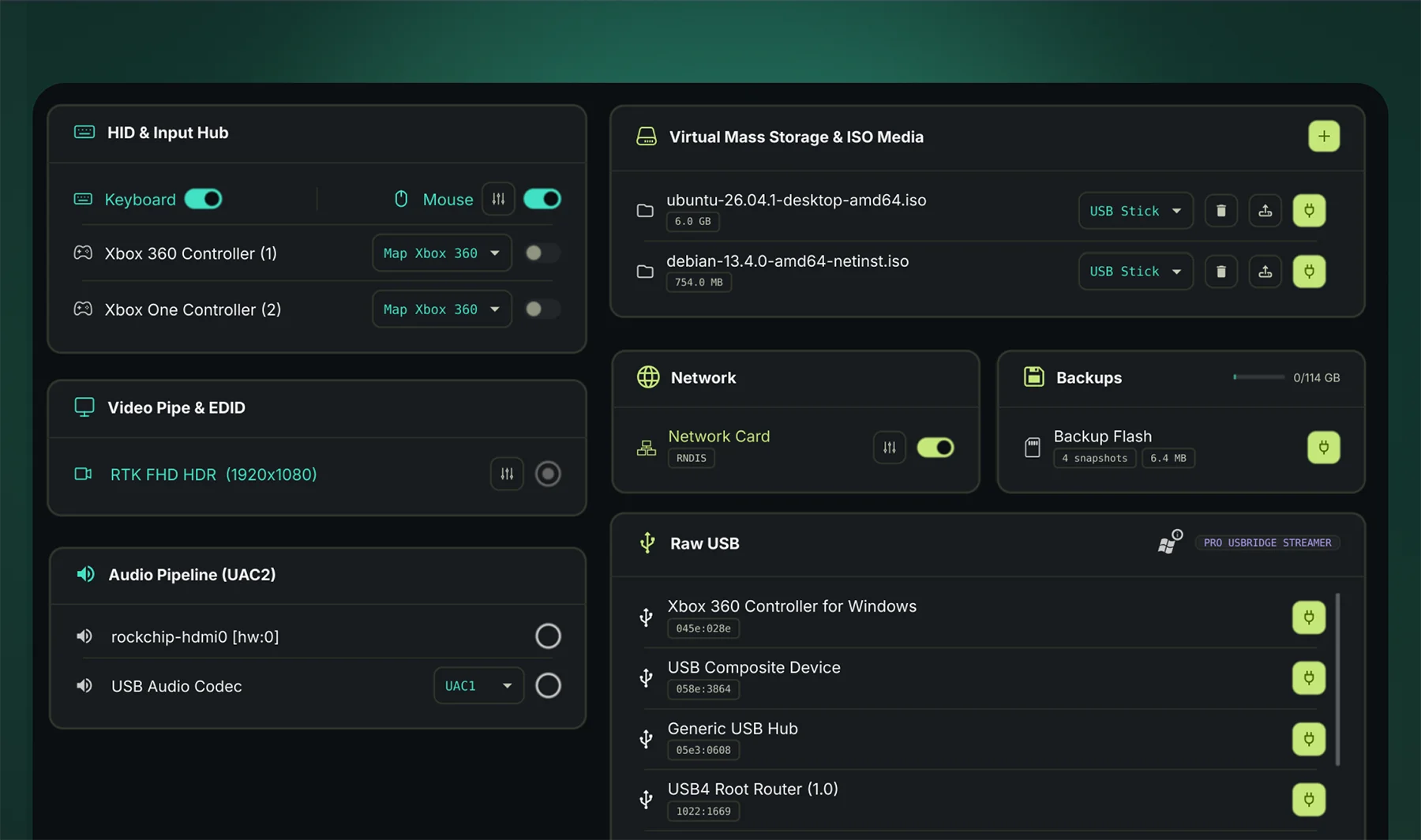Open RTK FHD HDR video settings sliders
Image resolution: width=1421 pixels, height=840 pixels.
[x=507, y=474]
